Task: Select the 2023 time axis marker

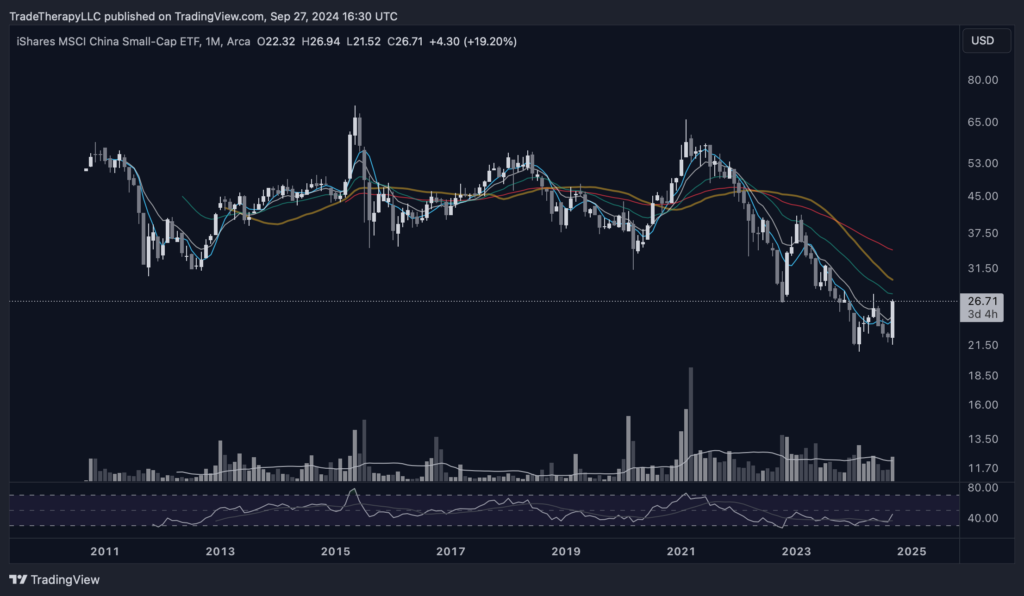Action: coord(796,551)
